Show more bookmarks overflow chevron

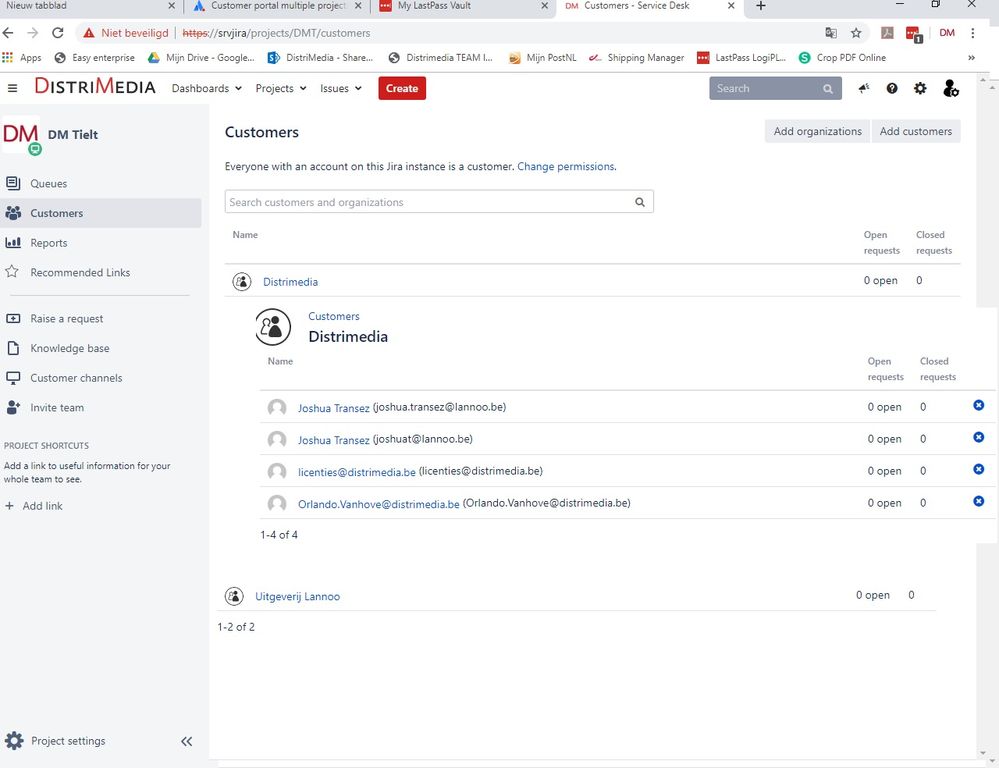coord(972,57)
